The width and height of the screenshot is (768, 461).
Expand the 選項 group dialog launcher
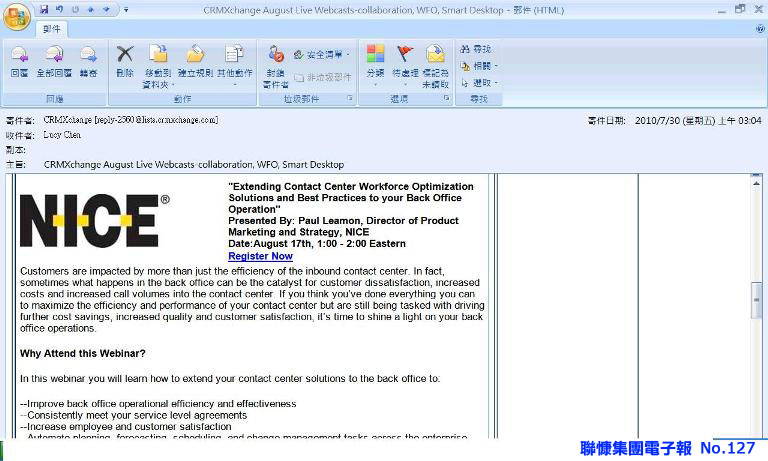(446, 98)
